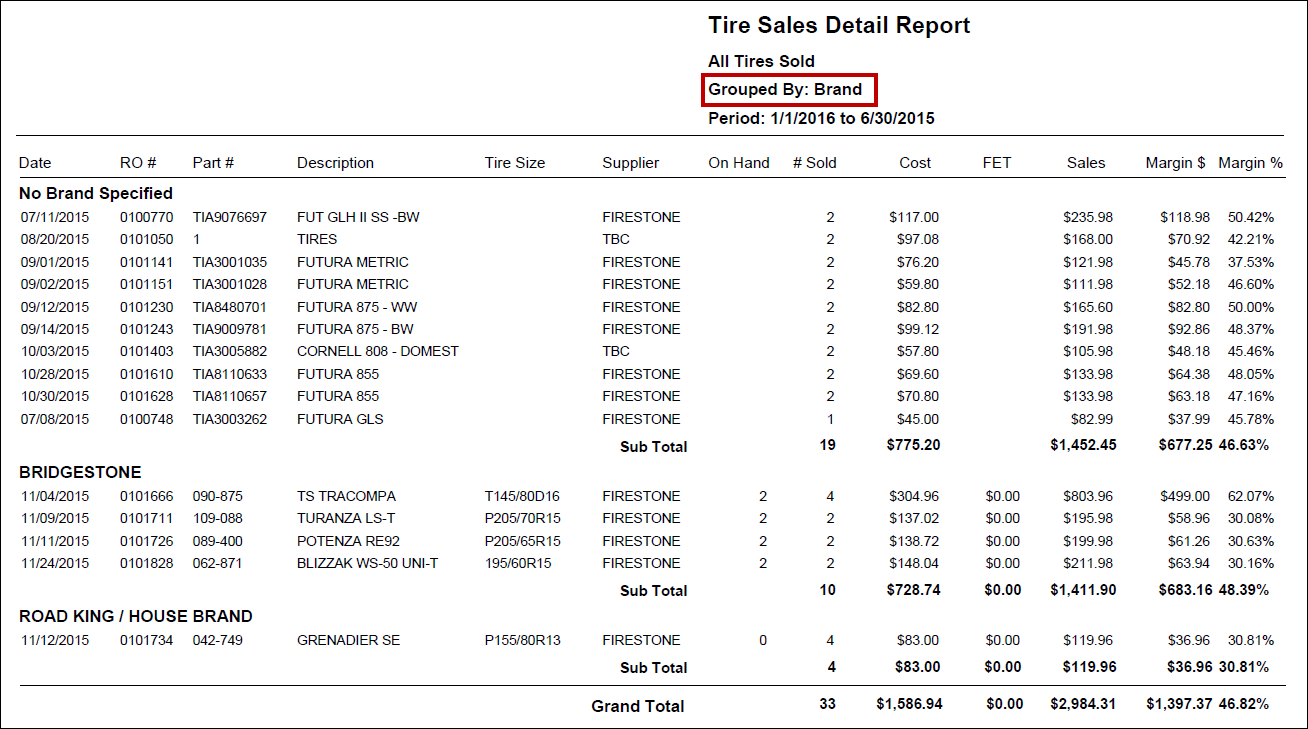Select the ROAD KING / HOUSE BRAND heading

tap(136, 616)
